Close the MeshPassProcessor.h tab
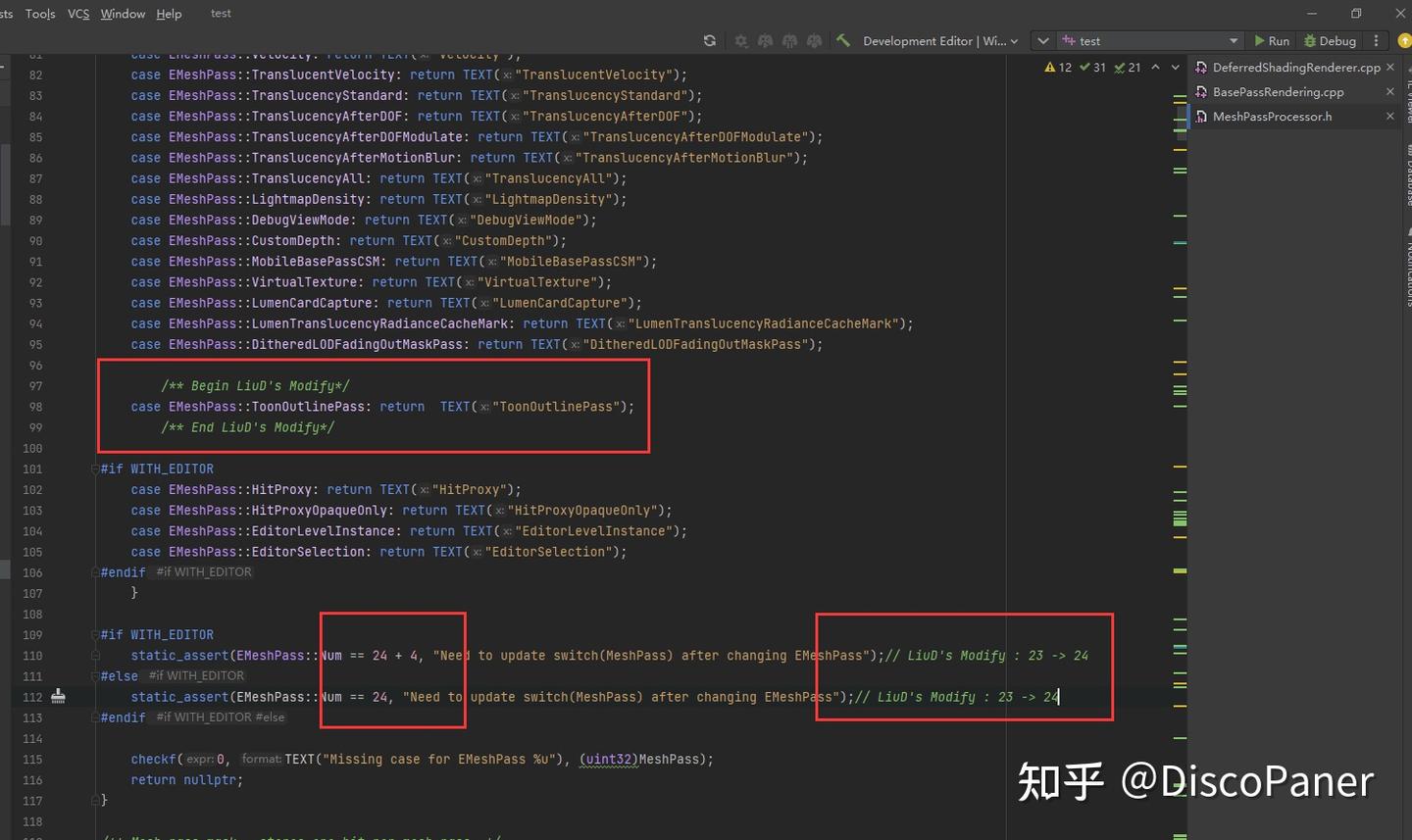 tap(1390, 117)
